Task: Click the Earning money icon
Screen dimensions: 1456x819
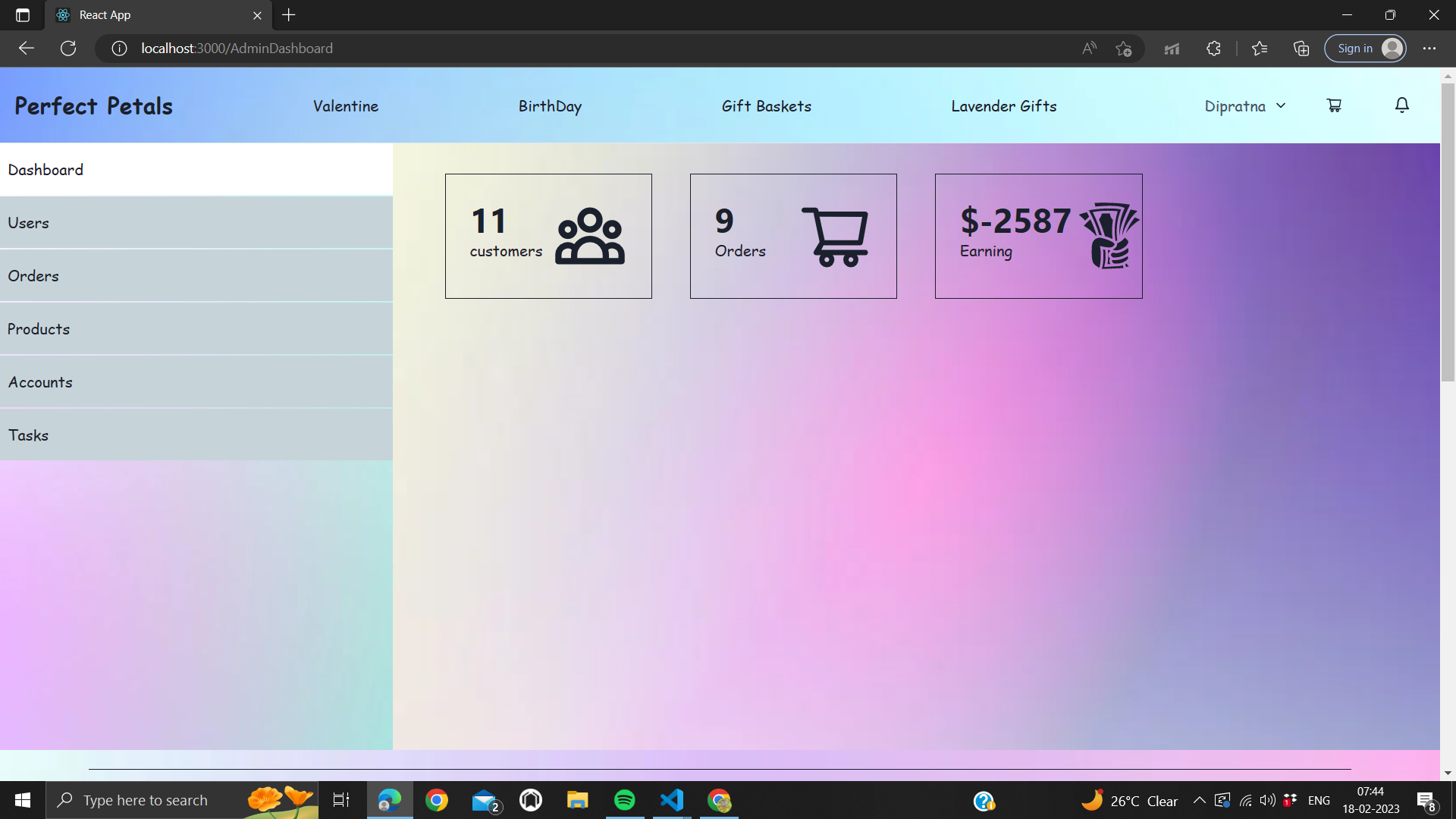Action: point(1109,236)
